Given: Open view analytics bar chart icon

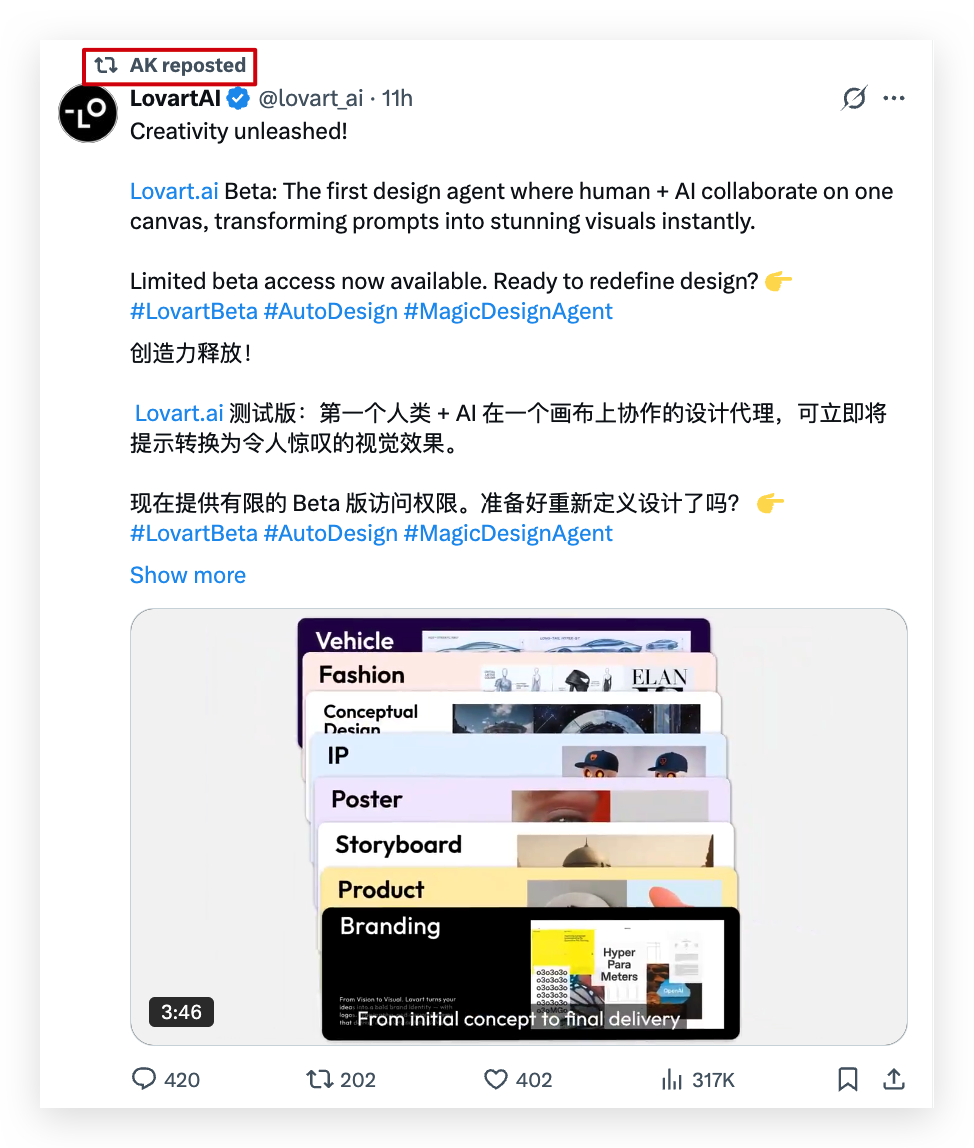Looking at the screenshot, I should [x=671, y=1079].
